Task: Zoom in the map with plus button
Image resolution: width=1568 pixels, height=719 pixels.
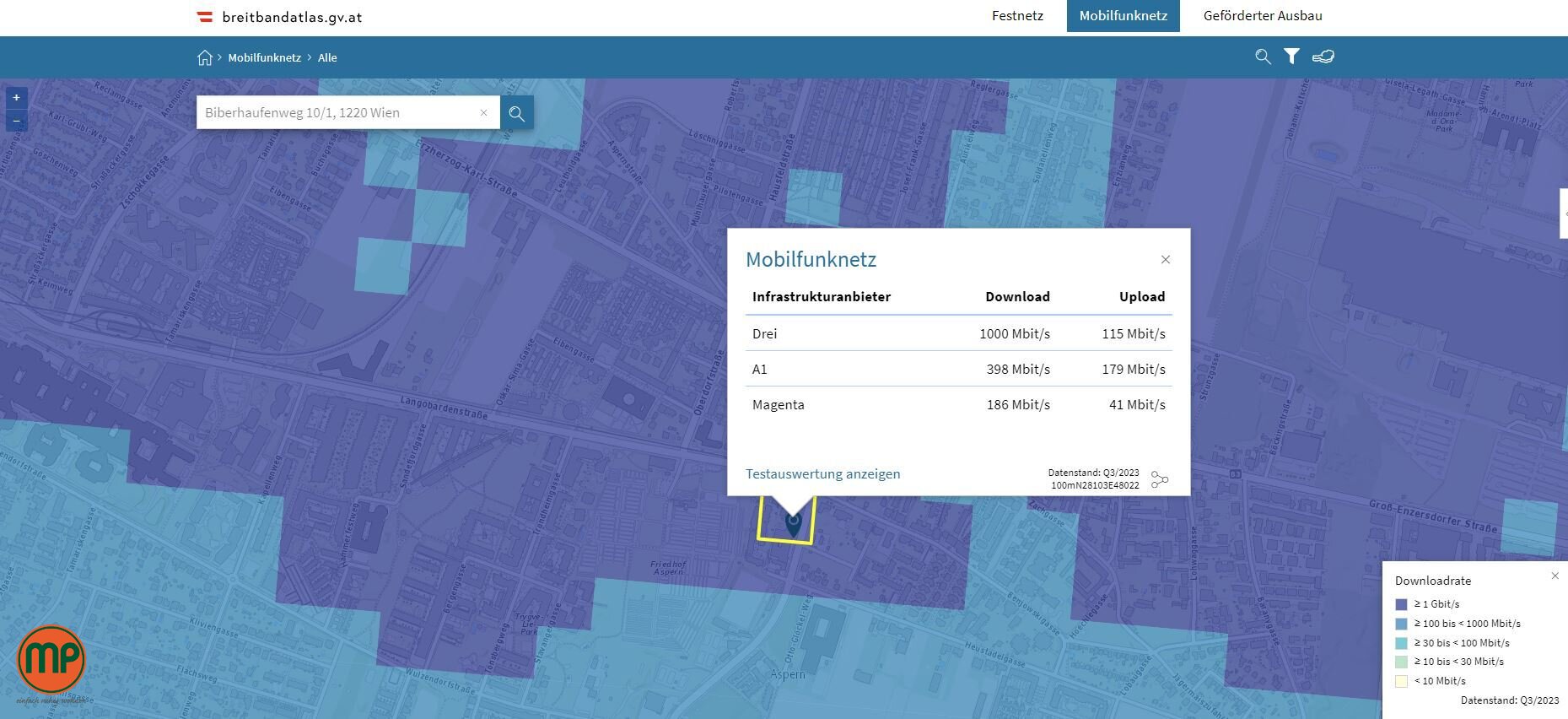Action: tap(16, 98)
